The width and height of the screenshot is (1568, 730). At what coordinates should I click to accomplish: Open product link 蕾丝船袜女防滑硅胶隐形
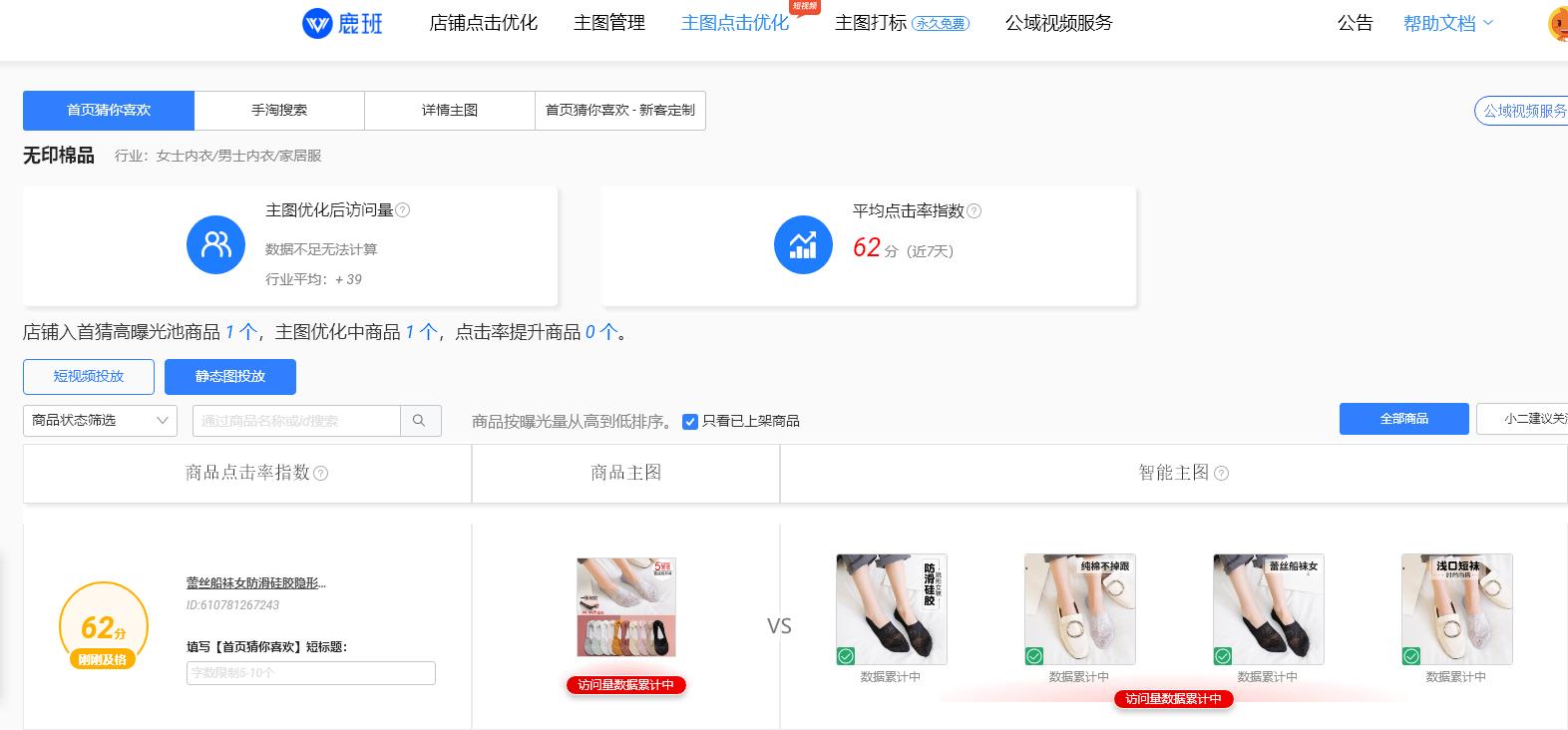tap(256, 583)
